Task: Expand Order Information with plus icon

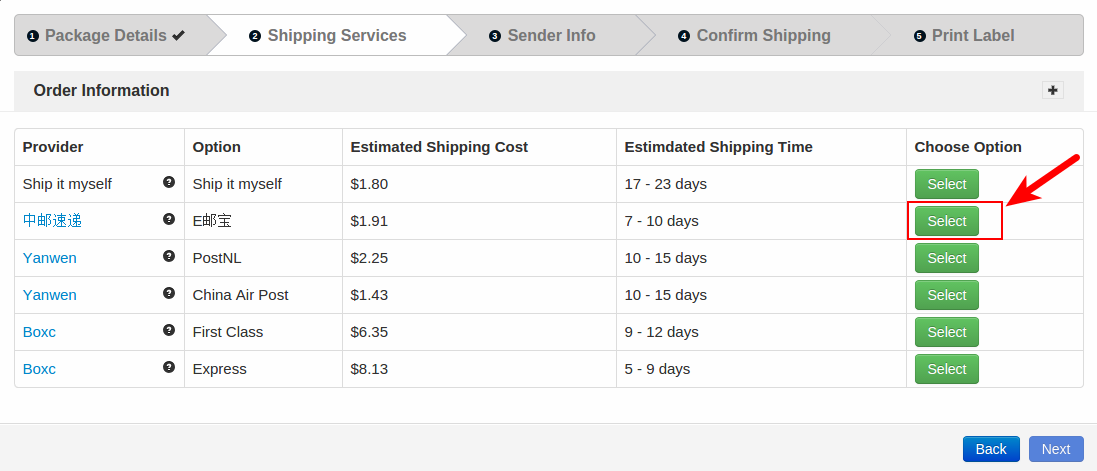Action: coord(1052,90)
